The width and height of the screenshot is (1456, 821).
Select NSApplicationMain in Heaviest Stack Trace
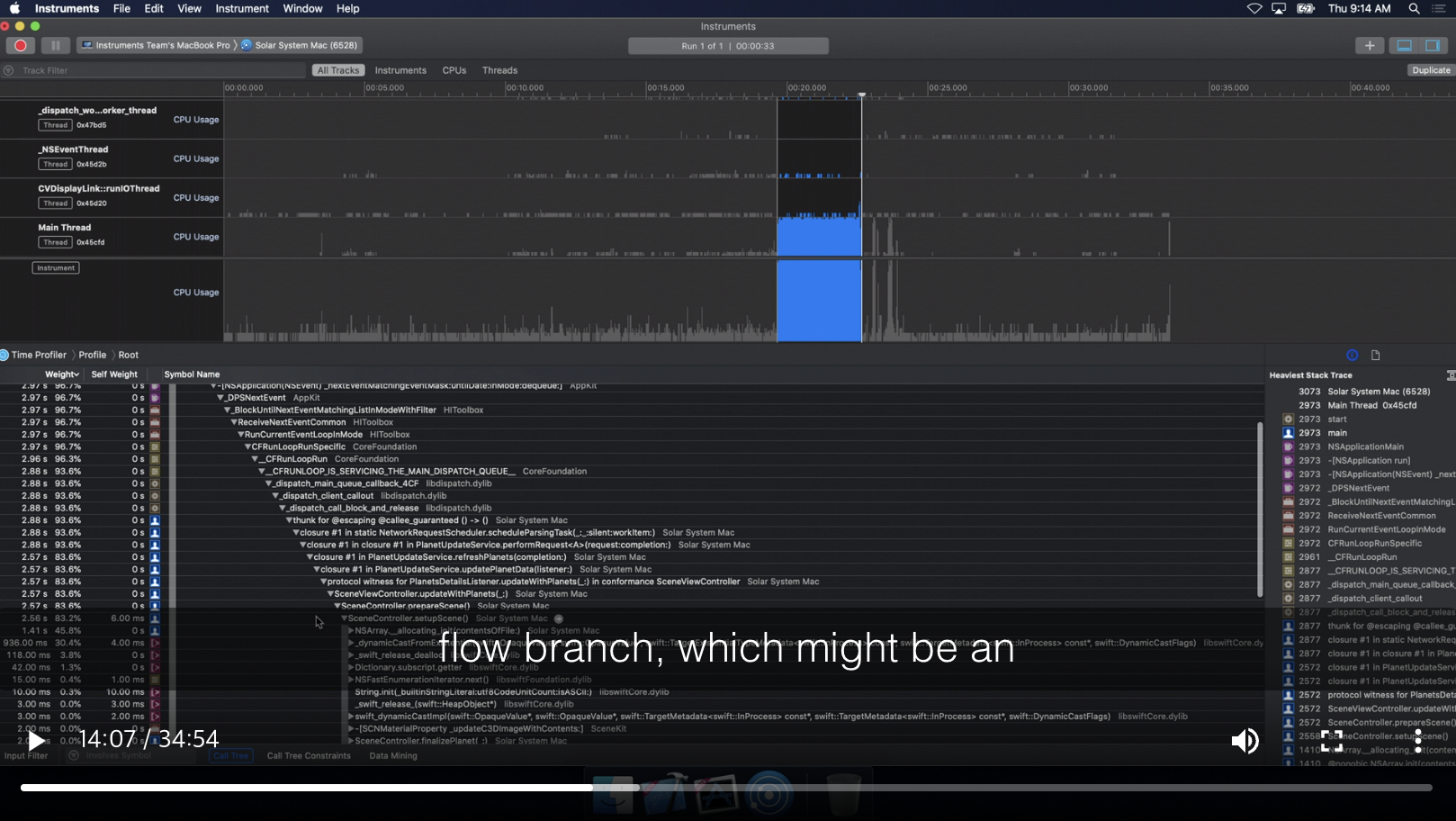pos(1365,447)
